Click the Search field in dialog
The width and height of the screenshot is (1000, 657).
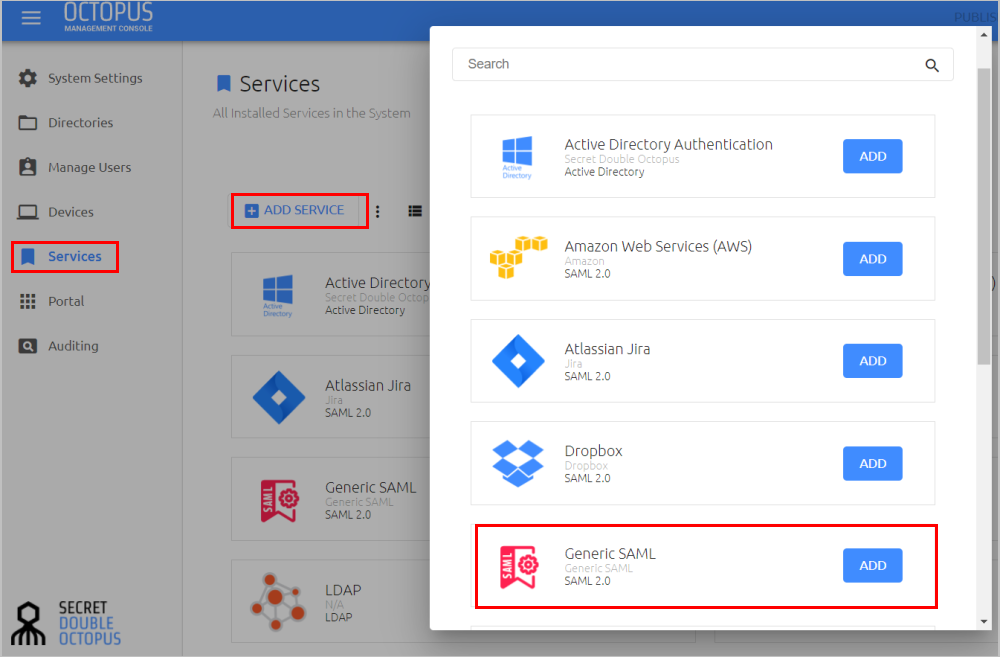703,64
